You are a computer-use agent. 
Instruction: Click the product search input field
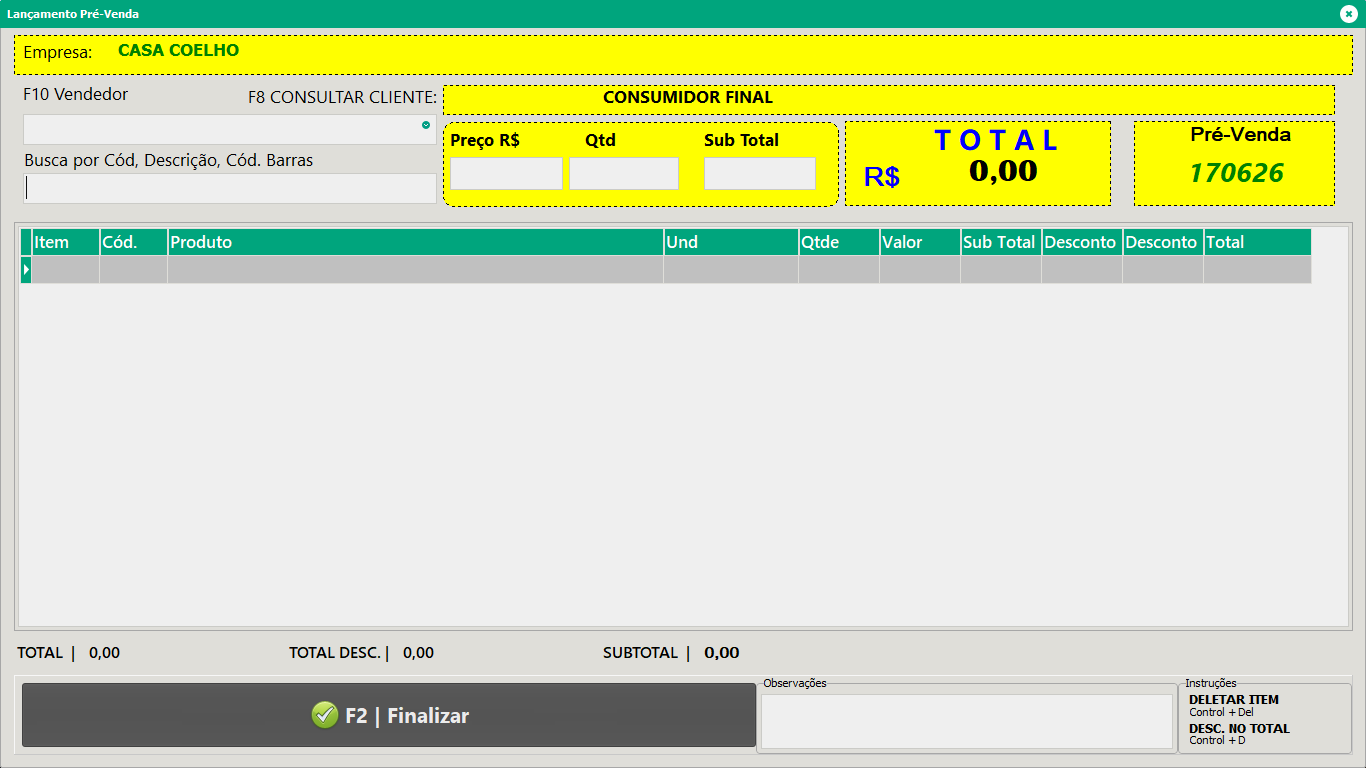click(230, 188)
